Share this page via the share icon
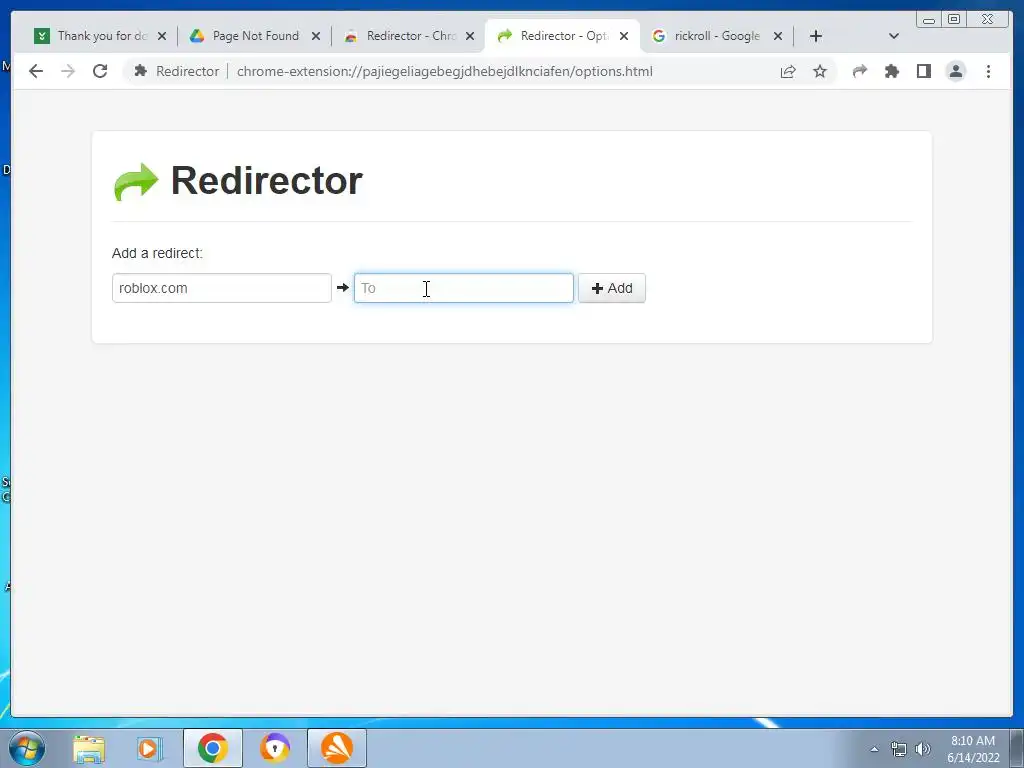 coord(788,71)
